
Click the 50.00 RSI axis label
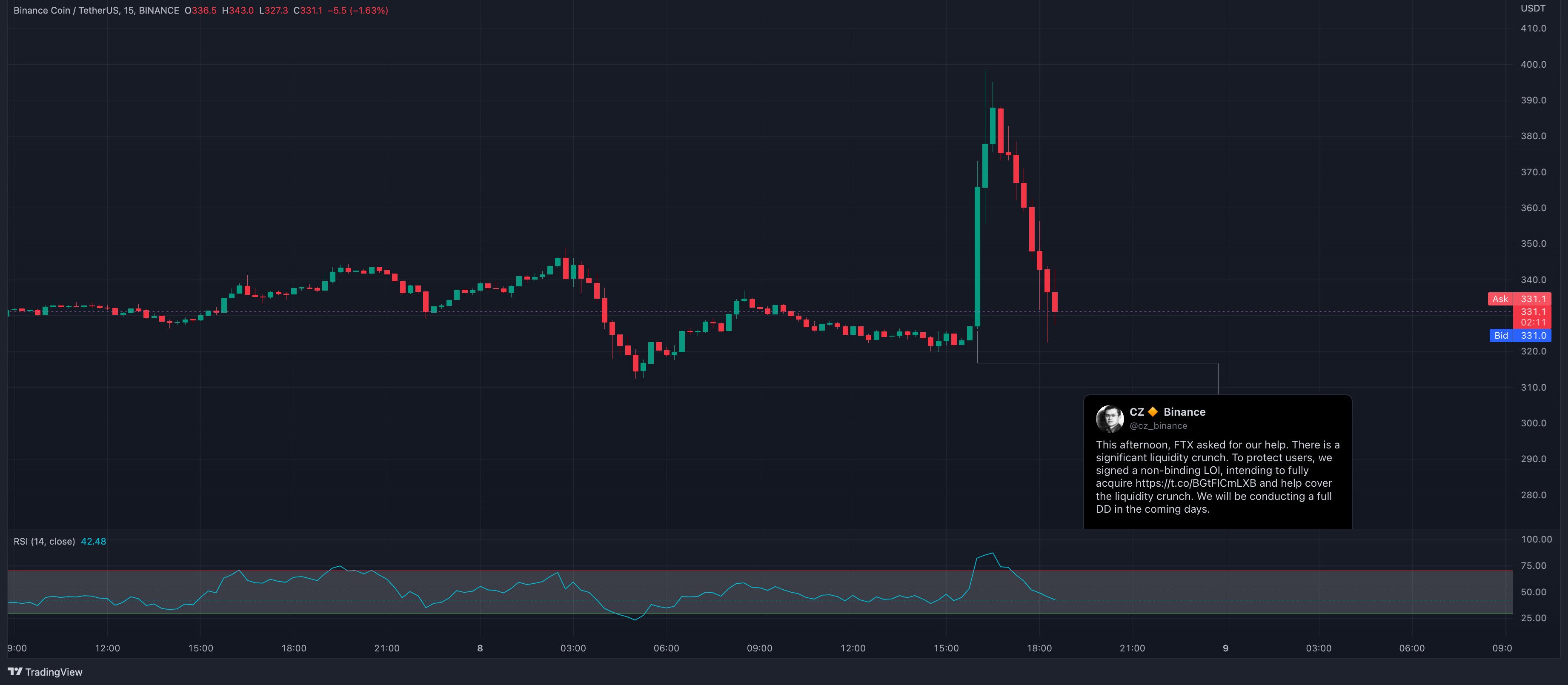coord(1533,592)
